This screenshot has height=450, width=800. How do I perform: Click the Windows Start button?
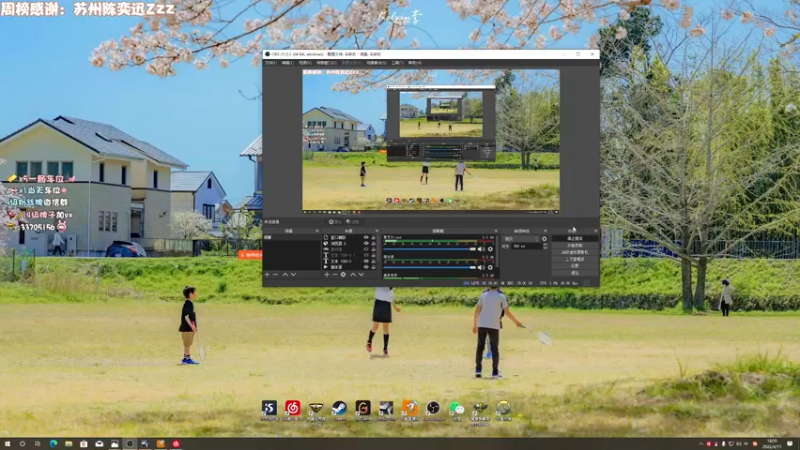coord(7,444)
